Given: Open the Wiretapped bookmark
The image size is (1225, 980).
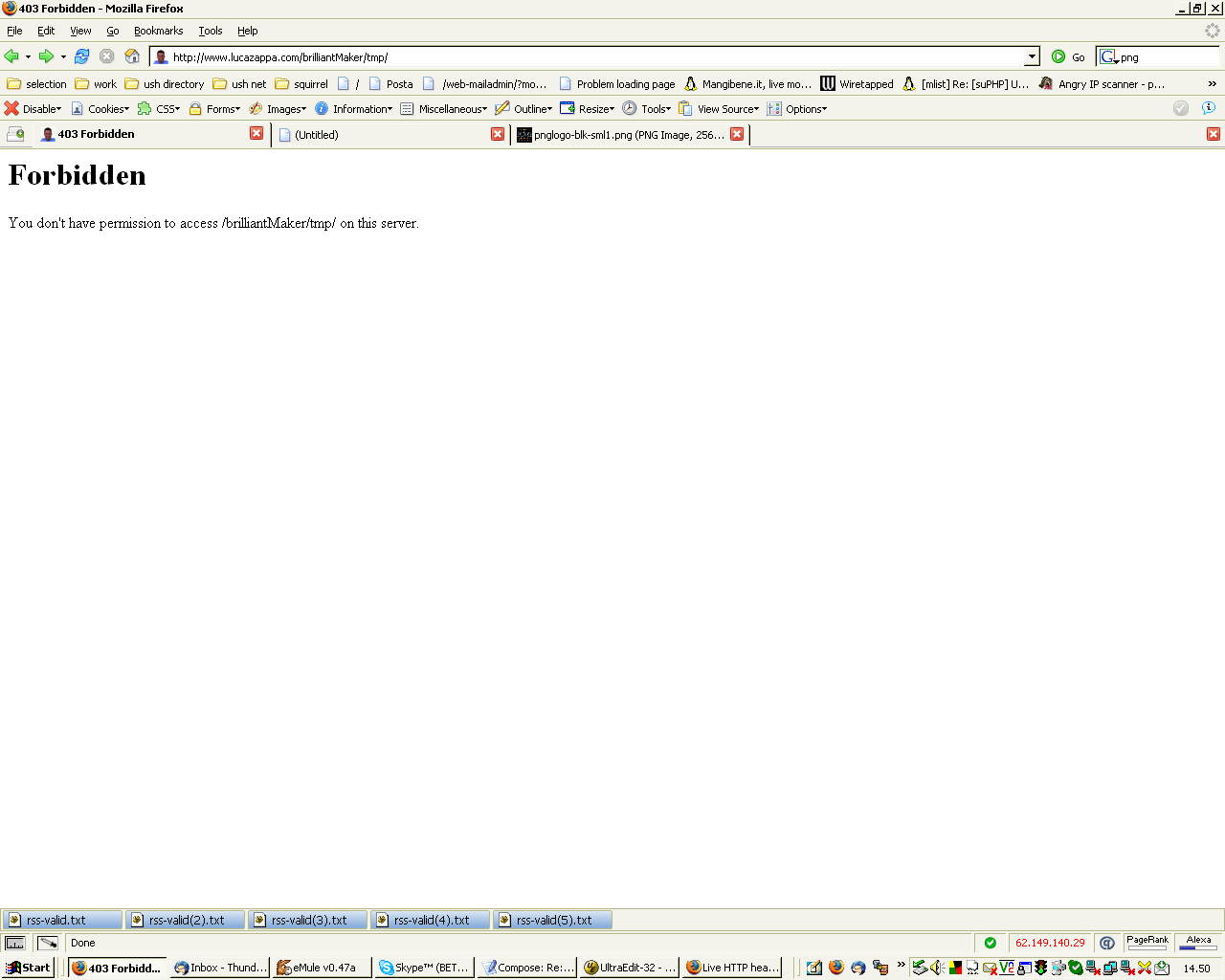Looking at the screenshot, I should click(x=857, y=84).
